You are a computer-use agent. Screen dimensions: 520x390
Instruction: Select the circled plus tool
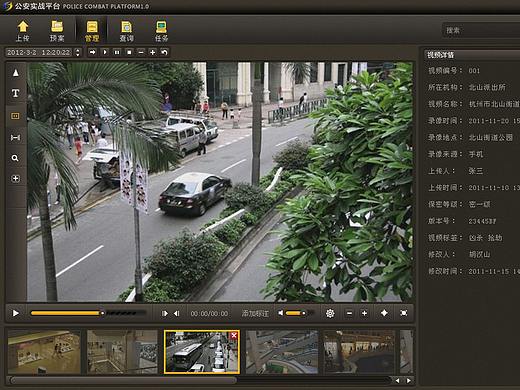(15, 179)
